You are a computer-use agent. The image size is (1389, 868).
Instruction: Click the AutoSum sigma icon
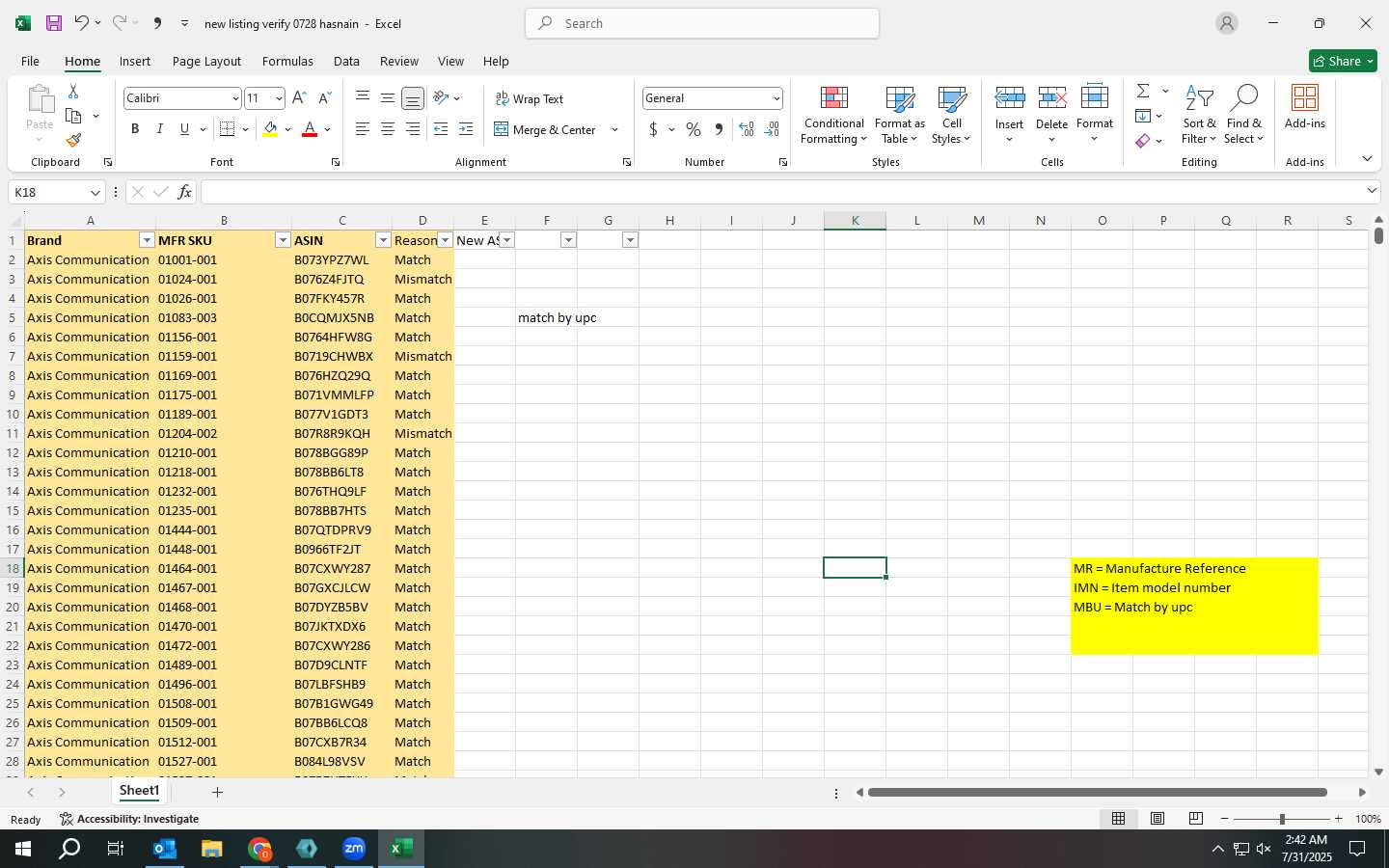tap(1143, 91)
